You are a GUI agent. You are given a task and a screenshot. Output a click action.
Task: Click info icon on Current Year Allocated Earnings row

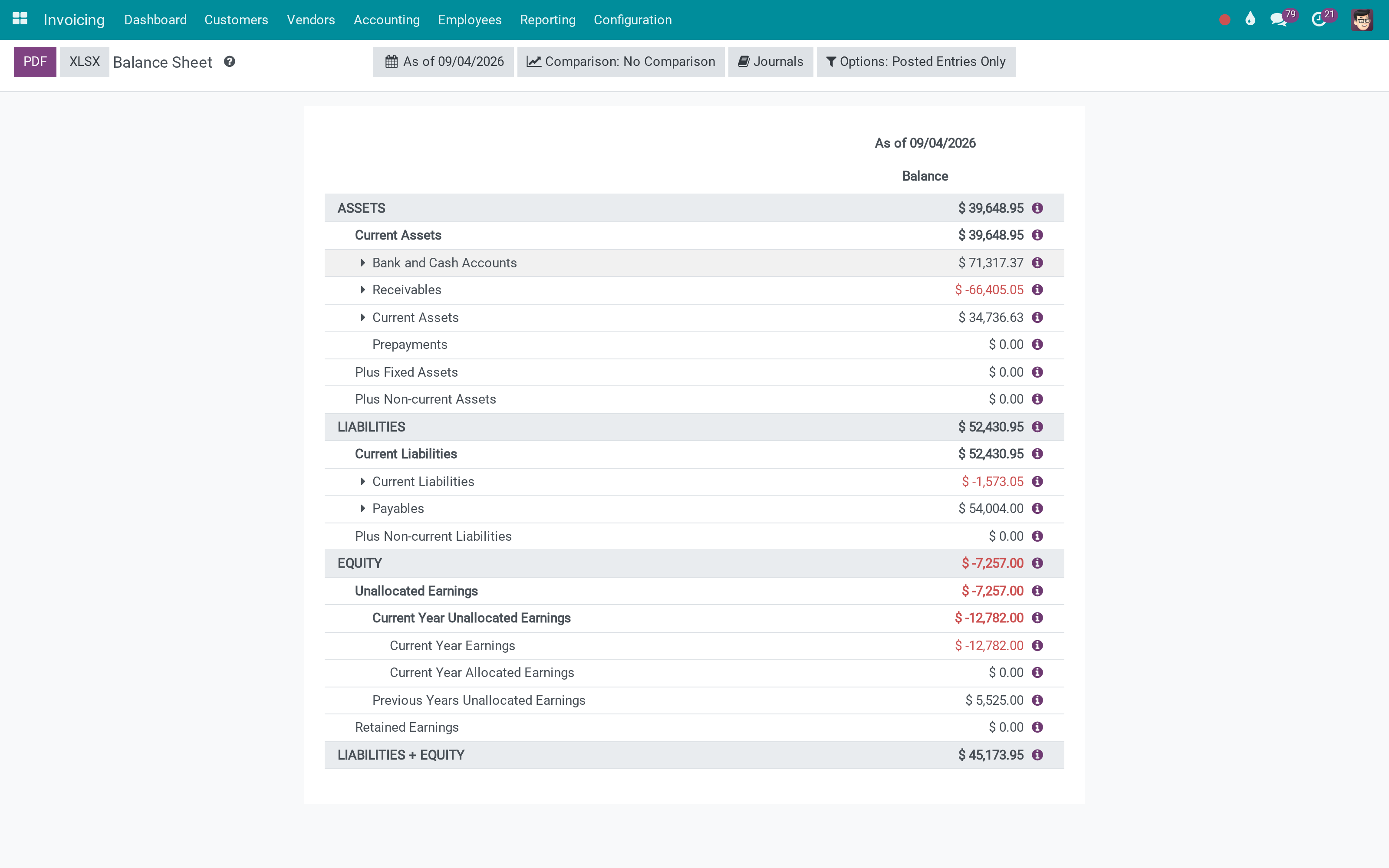pos(1037,672)
